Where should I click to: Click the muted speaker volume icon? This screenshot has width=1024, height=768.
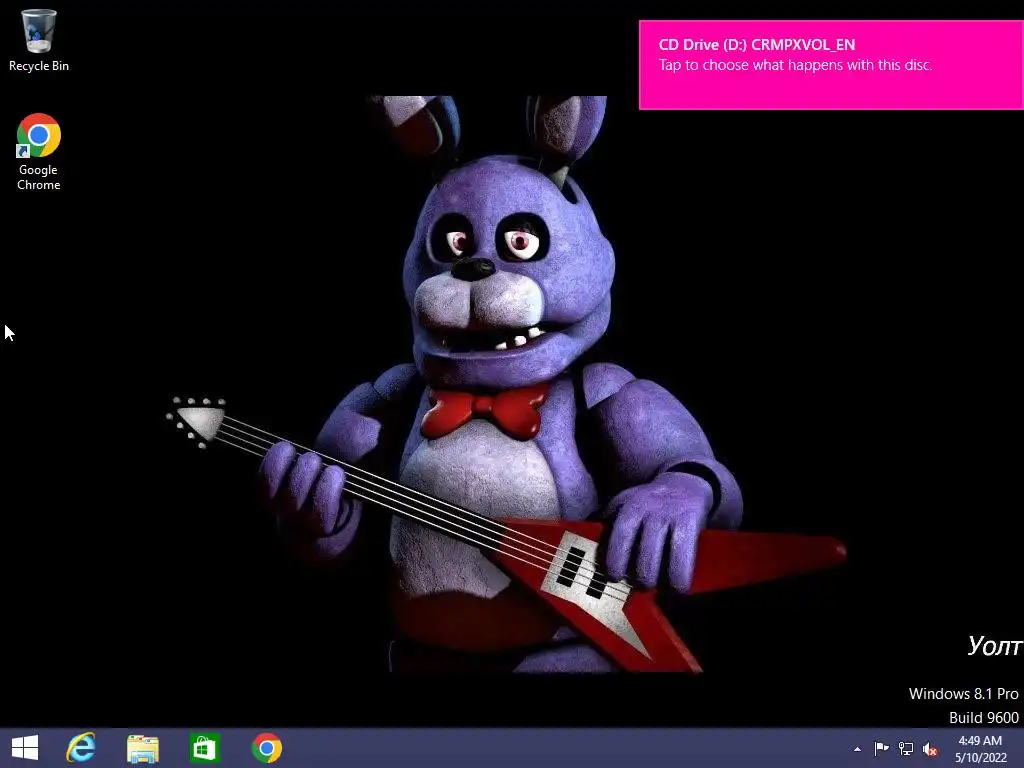click(x=930, y=749)
